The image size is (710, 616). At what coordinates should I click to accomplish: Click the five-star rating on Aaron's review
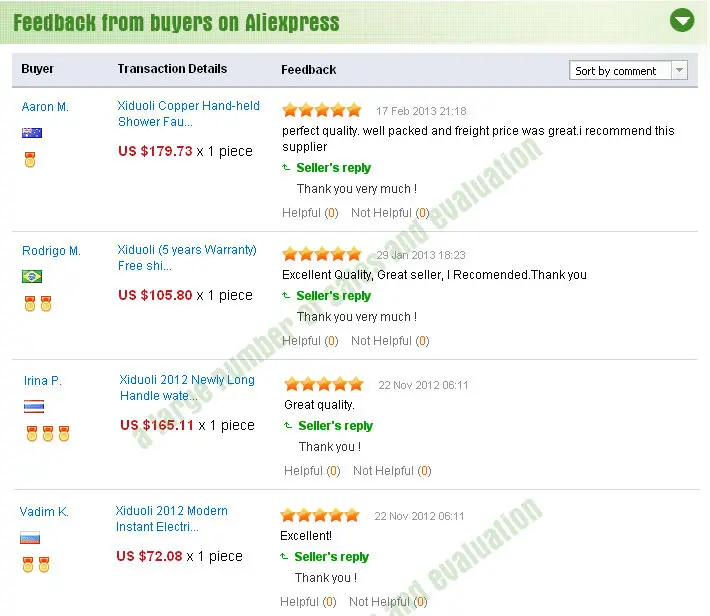point(321,110)
